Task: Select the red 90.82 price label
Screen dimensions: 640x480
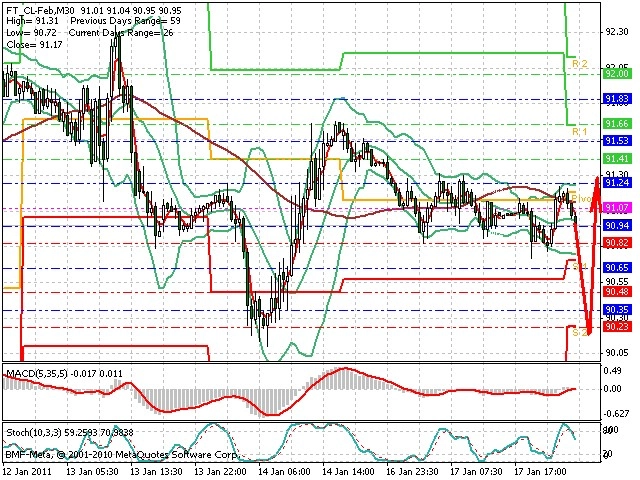Action: pyautogui.click(x=617, y=243)
